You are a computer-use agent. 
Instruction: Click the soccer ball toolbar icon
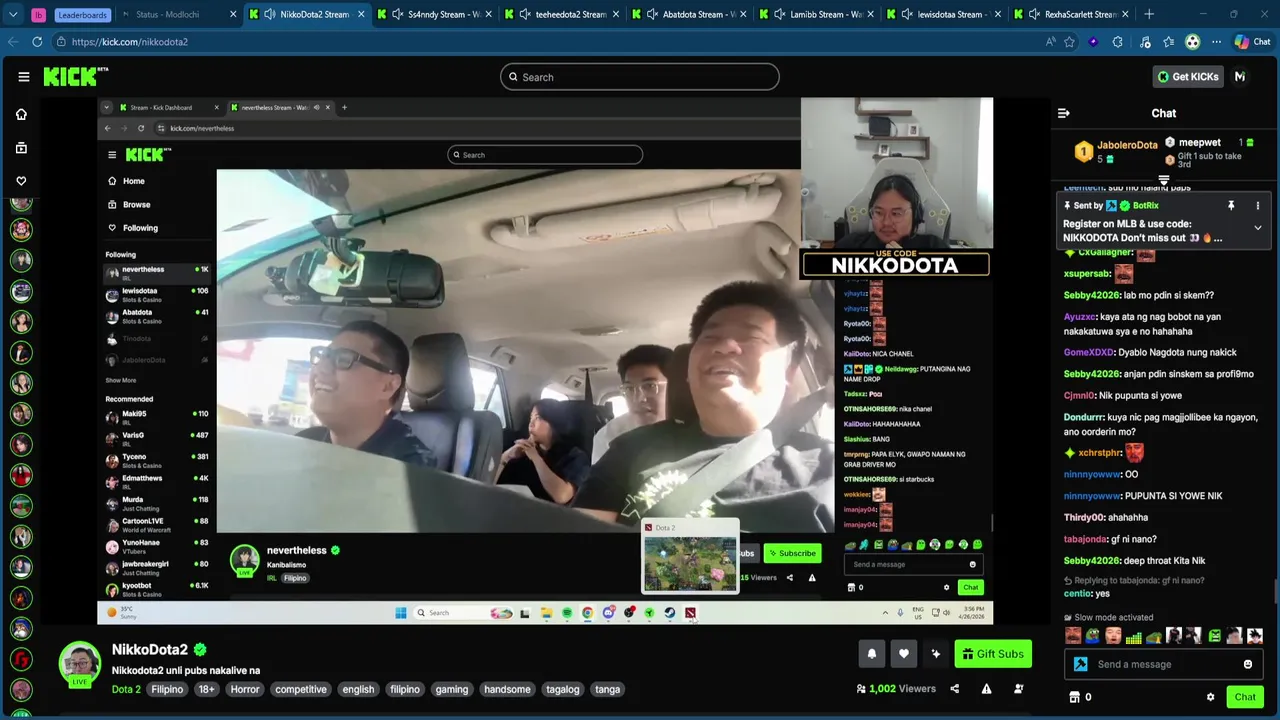[1192, 42]
